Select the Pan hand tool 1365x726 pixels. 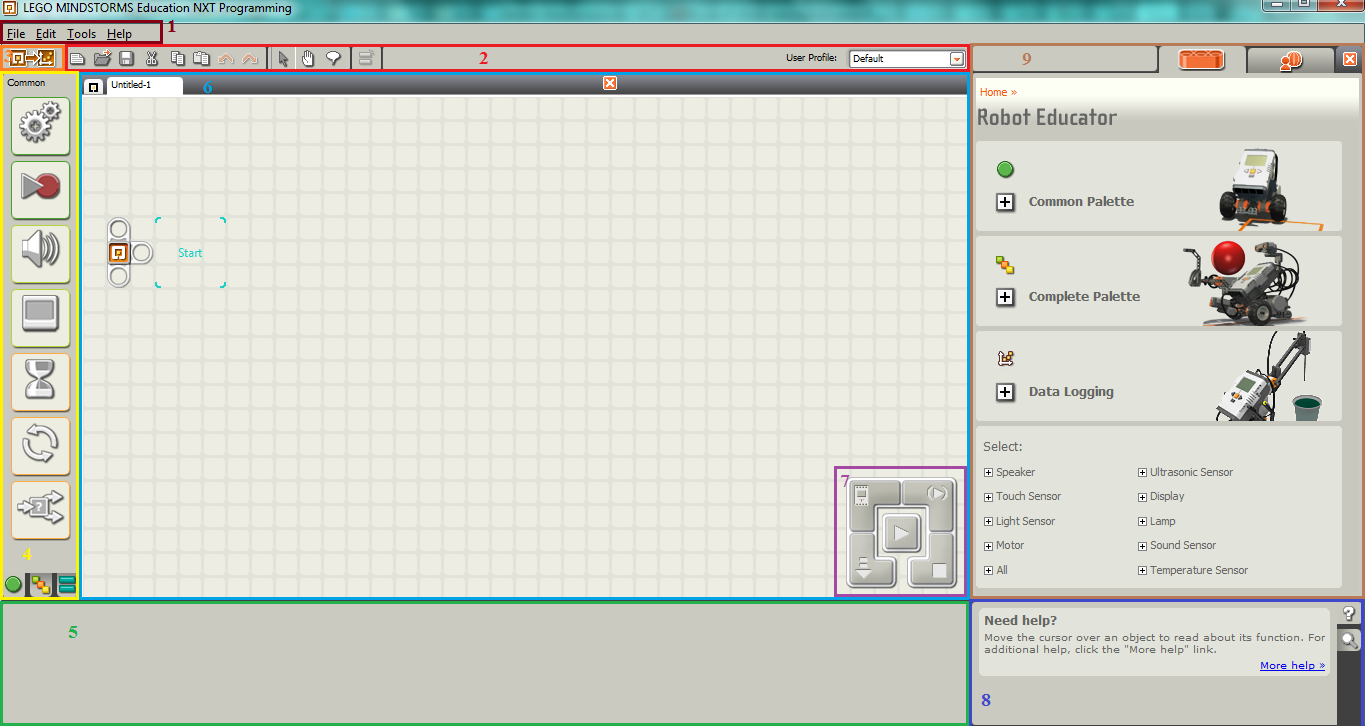pos(308,58)
